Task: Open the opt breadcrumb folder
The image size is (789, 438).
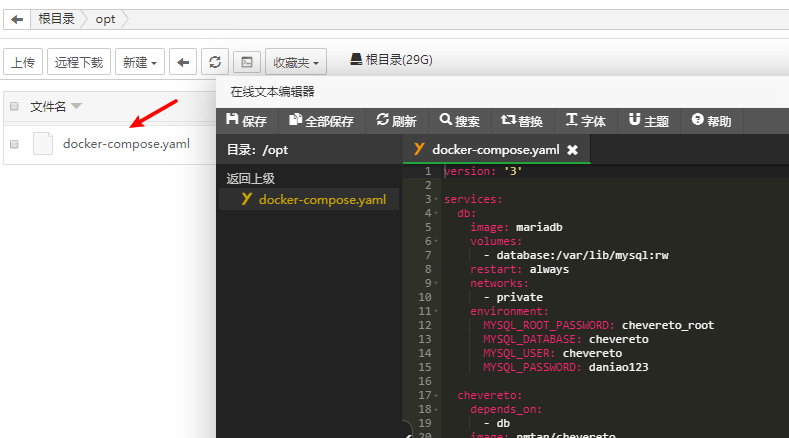Action: click(105, 20)
